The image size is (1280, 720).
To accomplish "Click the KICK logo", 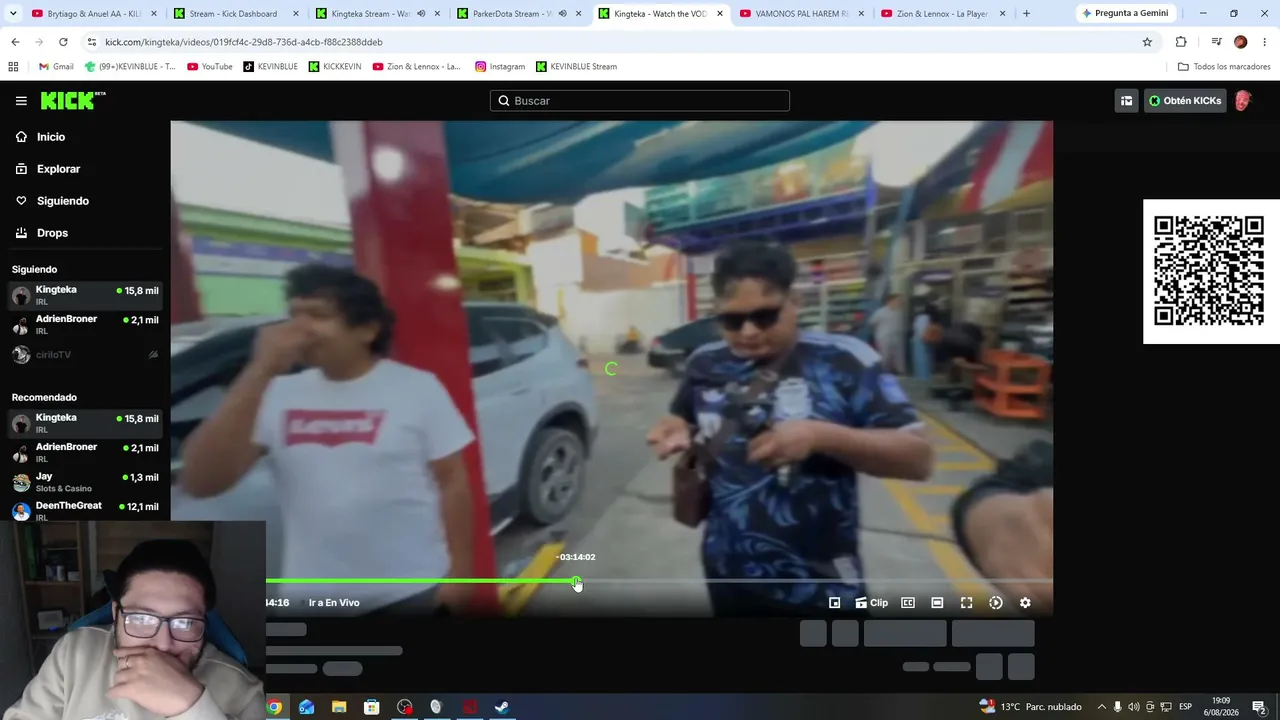I will [x=73, y=100].
